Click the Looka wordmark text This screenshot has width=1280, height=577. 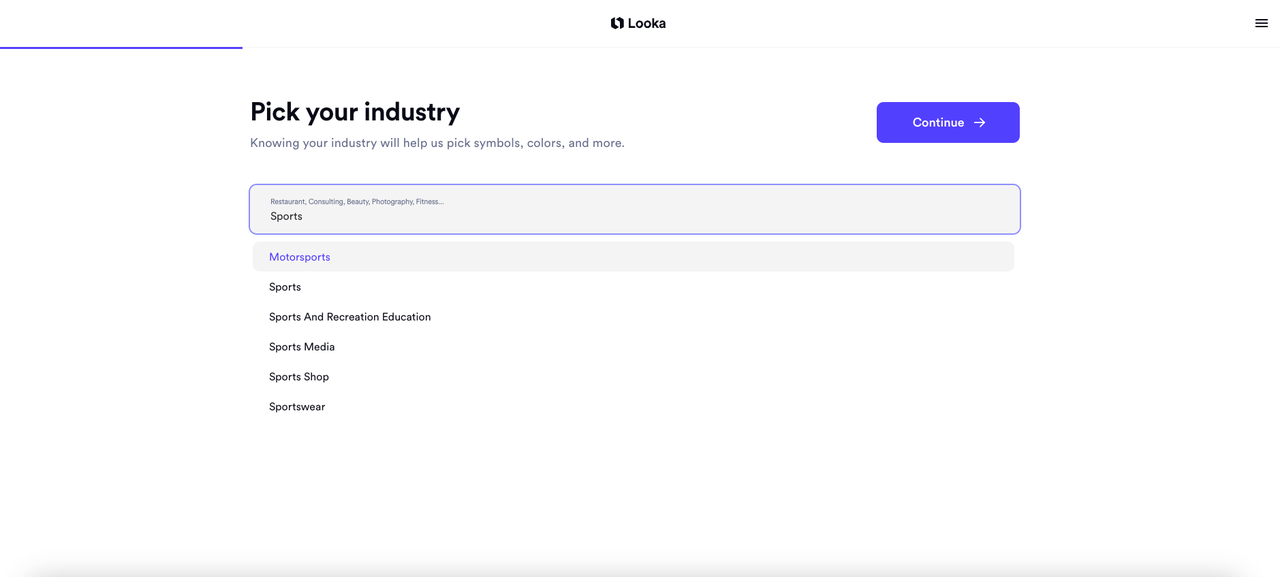click(x=647, y=23)
